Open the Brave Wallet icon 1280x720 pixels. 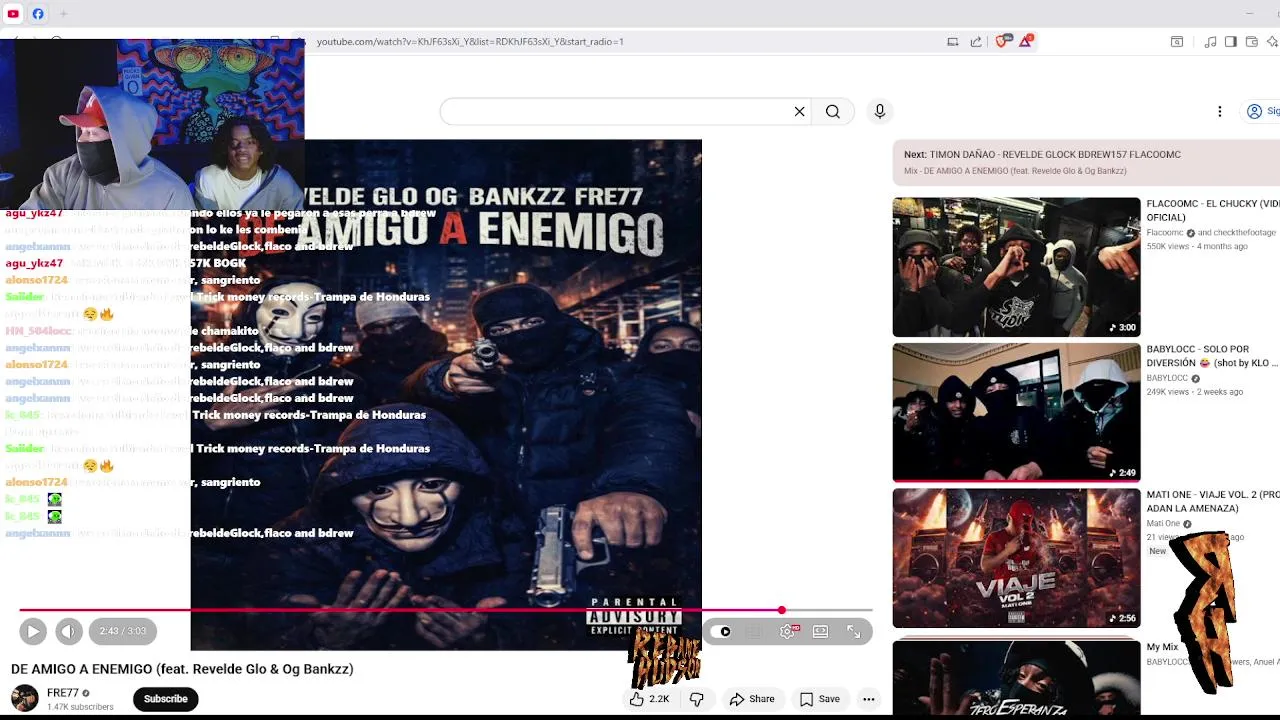(x=1251, y=41)
